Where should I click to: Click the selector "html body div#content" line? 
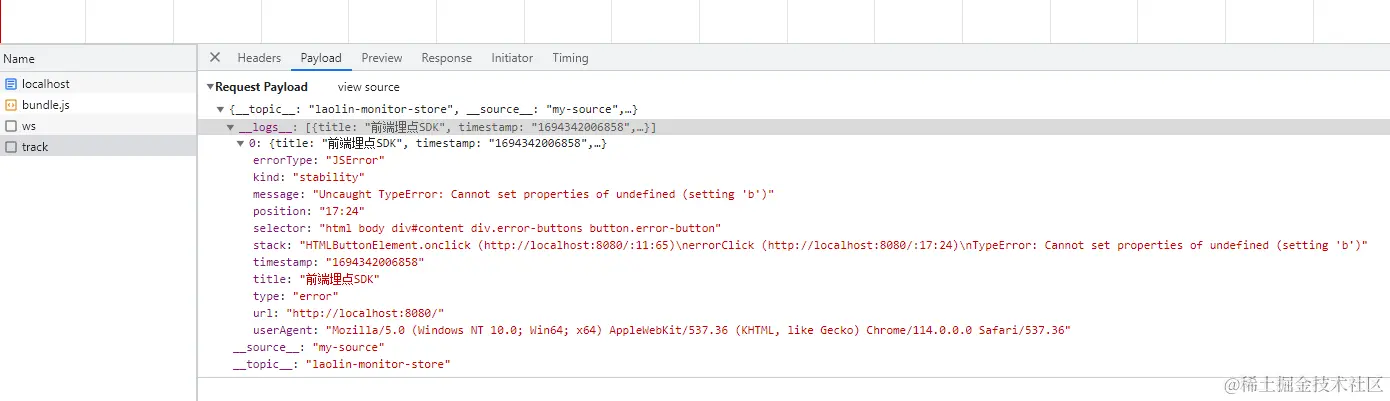[x=486, y=228]
